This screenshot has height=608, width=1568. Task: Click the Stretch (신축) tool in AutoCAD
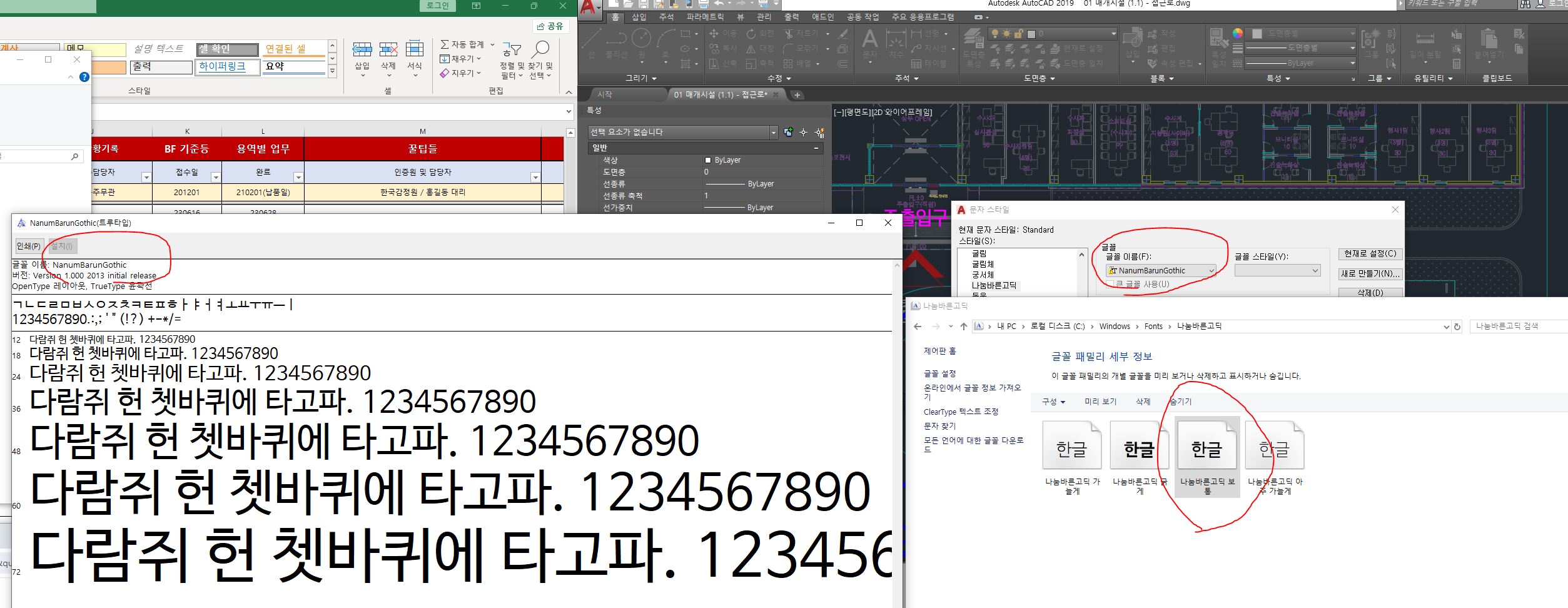coord(723,63)
